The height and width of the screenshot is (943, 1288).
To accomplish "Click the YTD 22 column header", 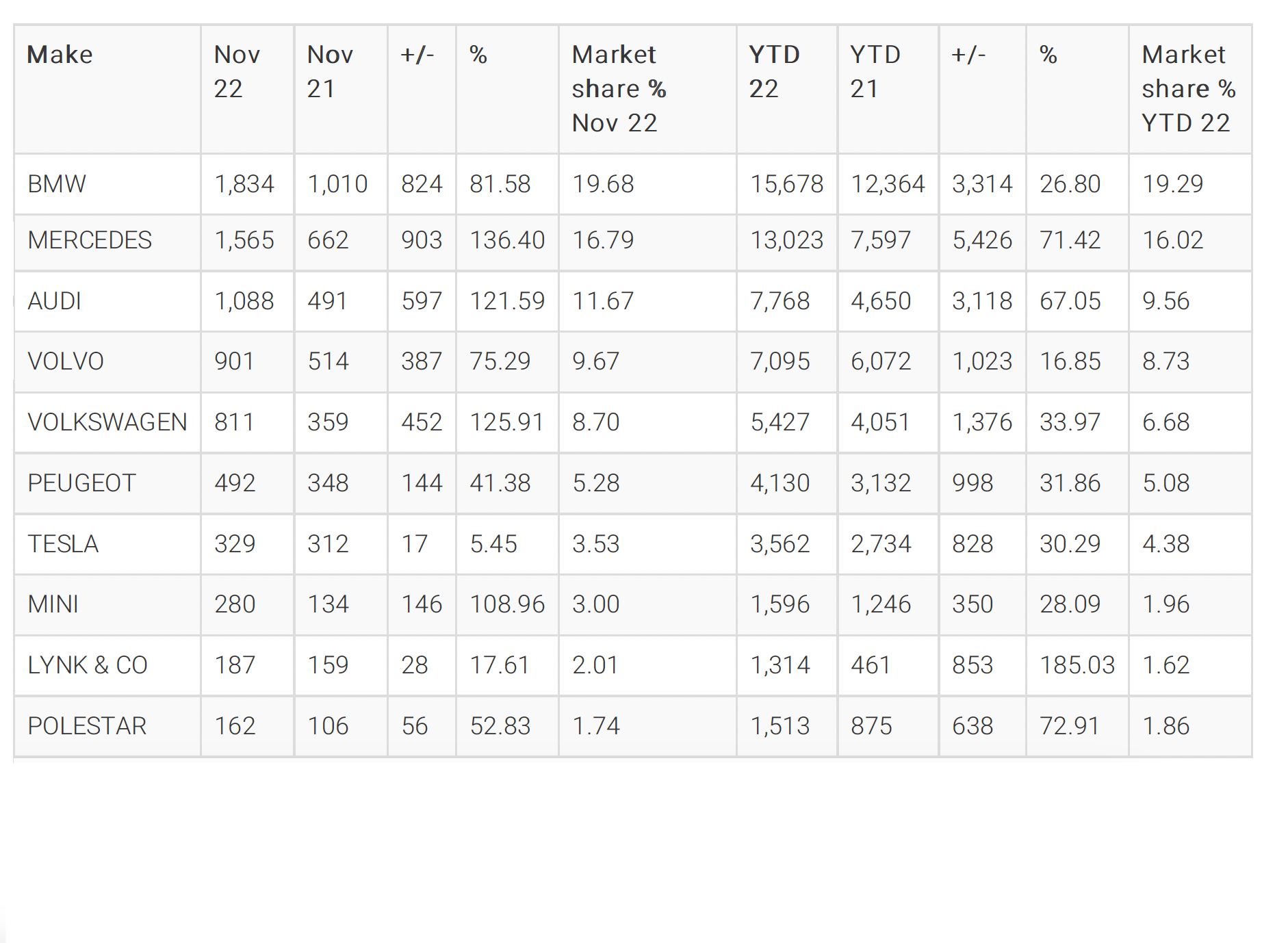I will click(x=774, y=72).
